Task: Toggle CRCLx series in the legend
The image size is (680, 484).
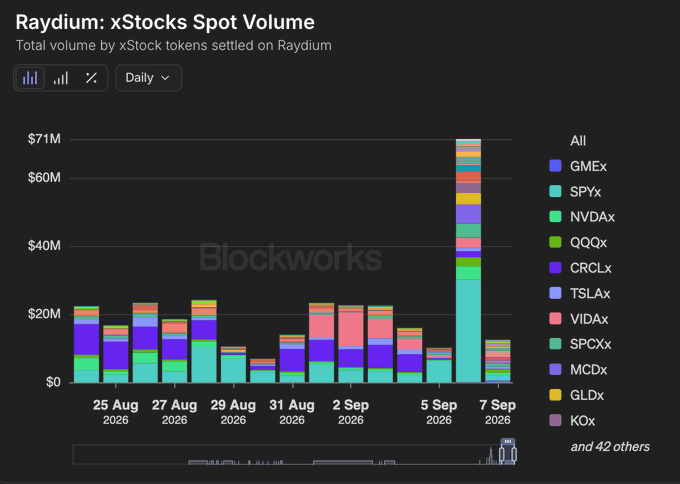Action: tap(580, 268)
